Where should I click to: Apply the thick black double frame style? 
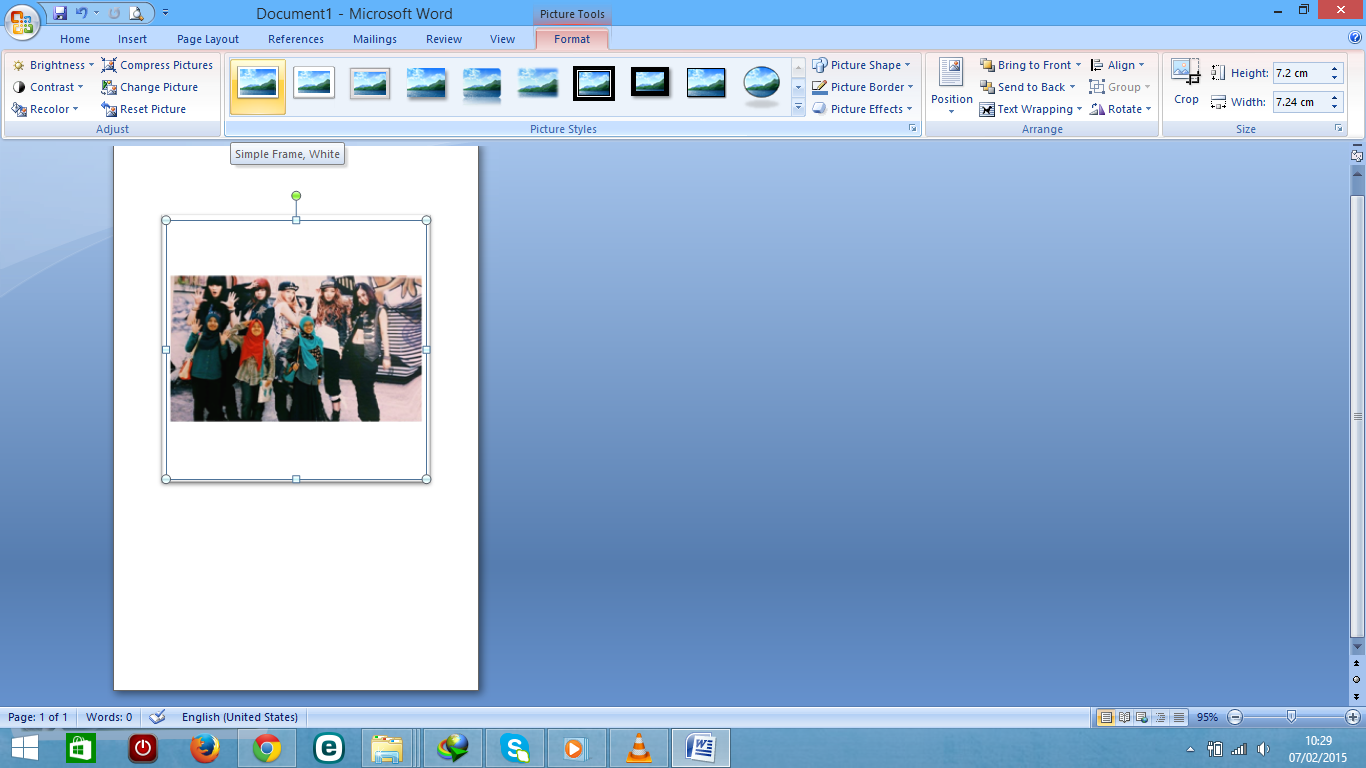coord(594,84)
